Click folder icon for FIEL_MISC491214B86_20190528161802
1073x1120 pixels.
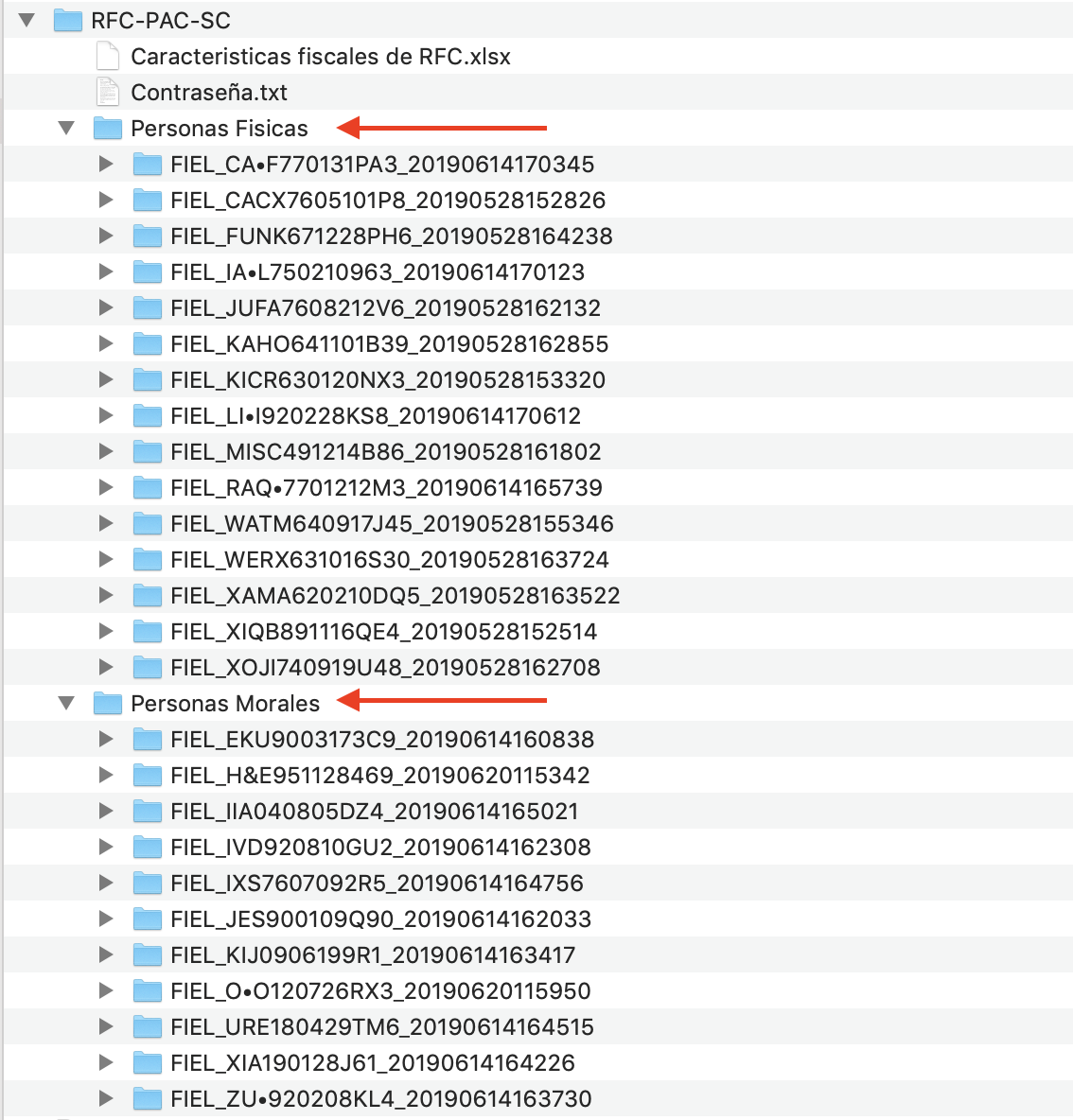coord(148,451)
